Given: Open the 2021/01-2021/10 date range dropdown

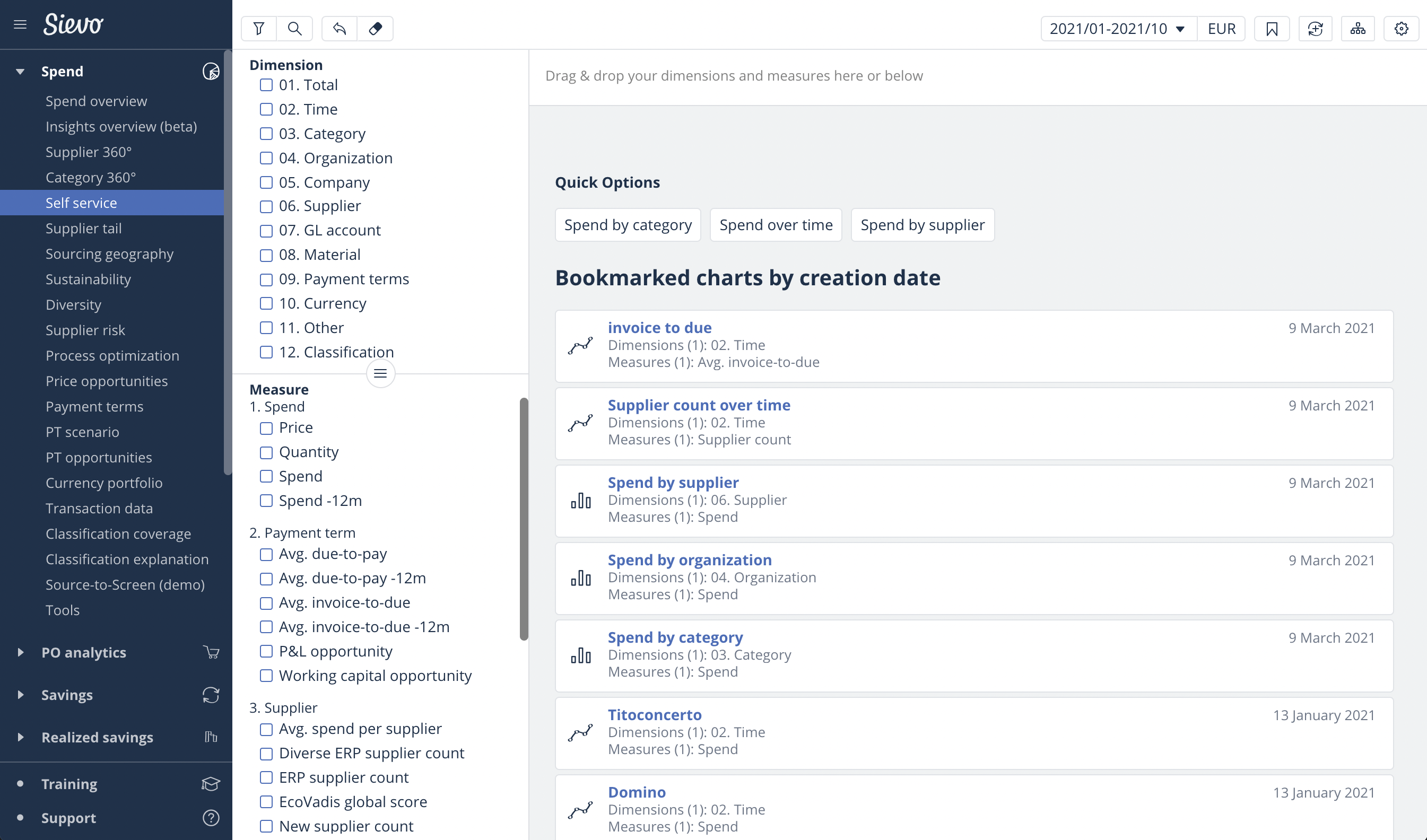Looking at the screenshot, I should (1117, 28).
